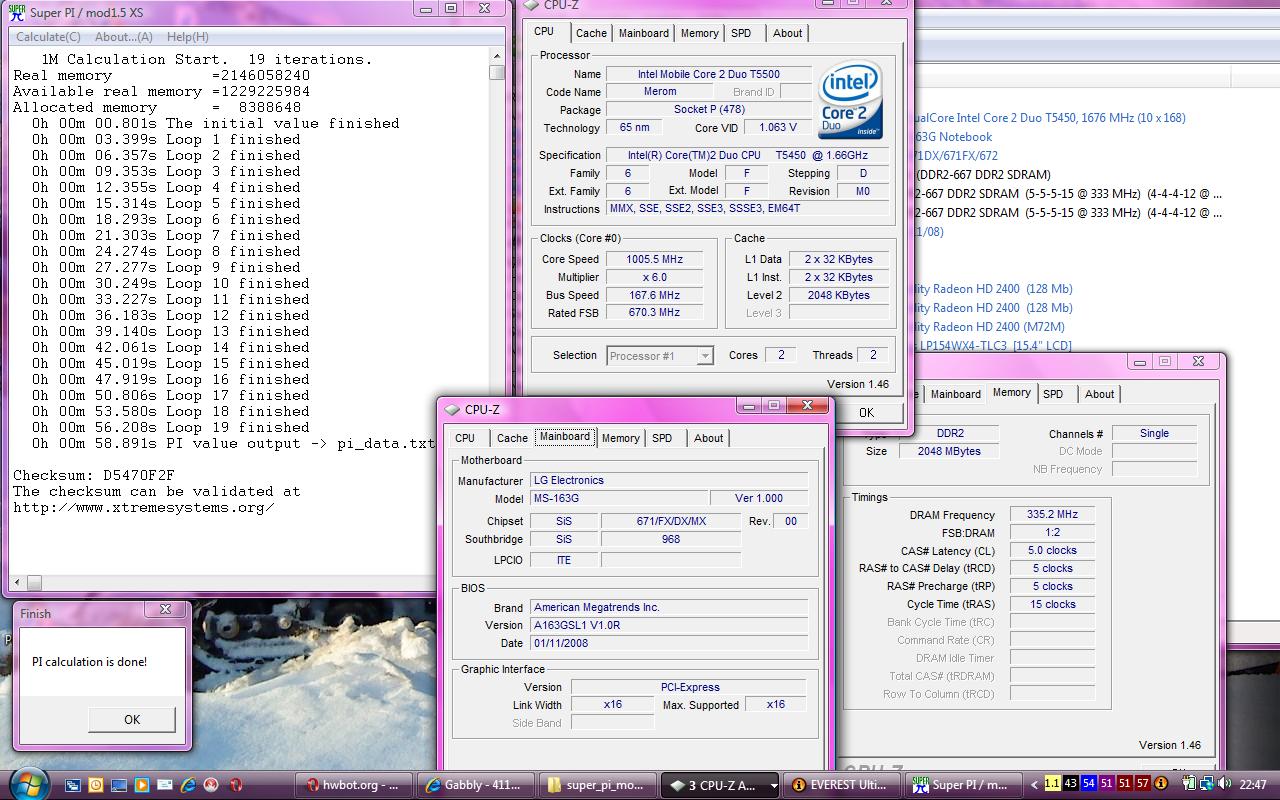Click OK in the Finish dialog

click(x=132, y=719)
